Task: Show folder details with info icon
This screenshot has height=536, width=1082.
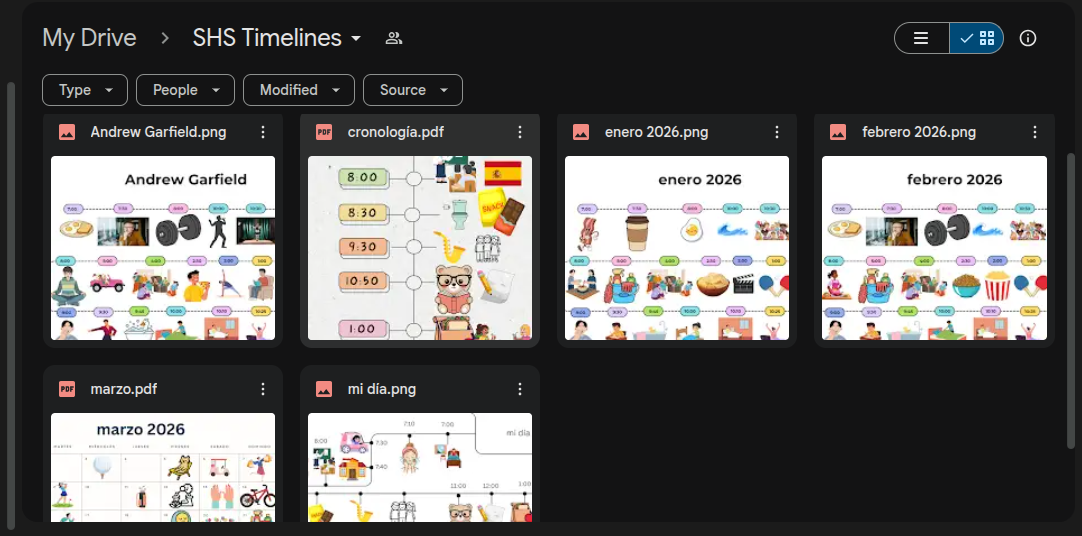Action: pos(1027,38)
